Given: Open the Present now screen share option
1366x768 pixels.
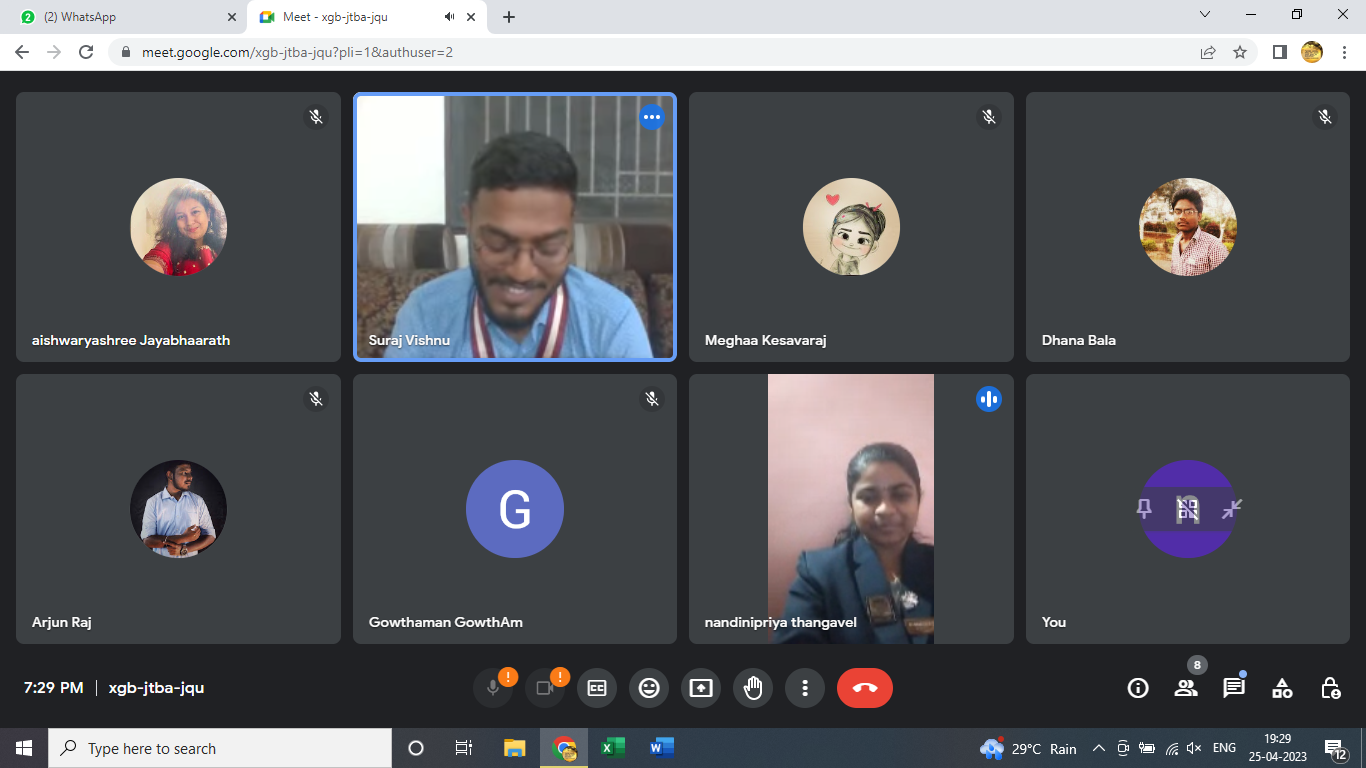Looking at the screenshot, I should coord(701,688).
